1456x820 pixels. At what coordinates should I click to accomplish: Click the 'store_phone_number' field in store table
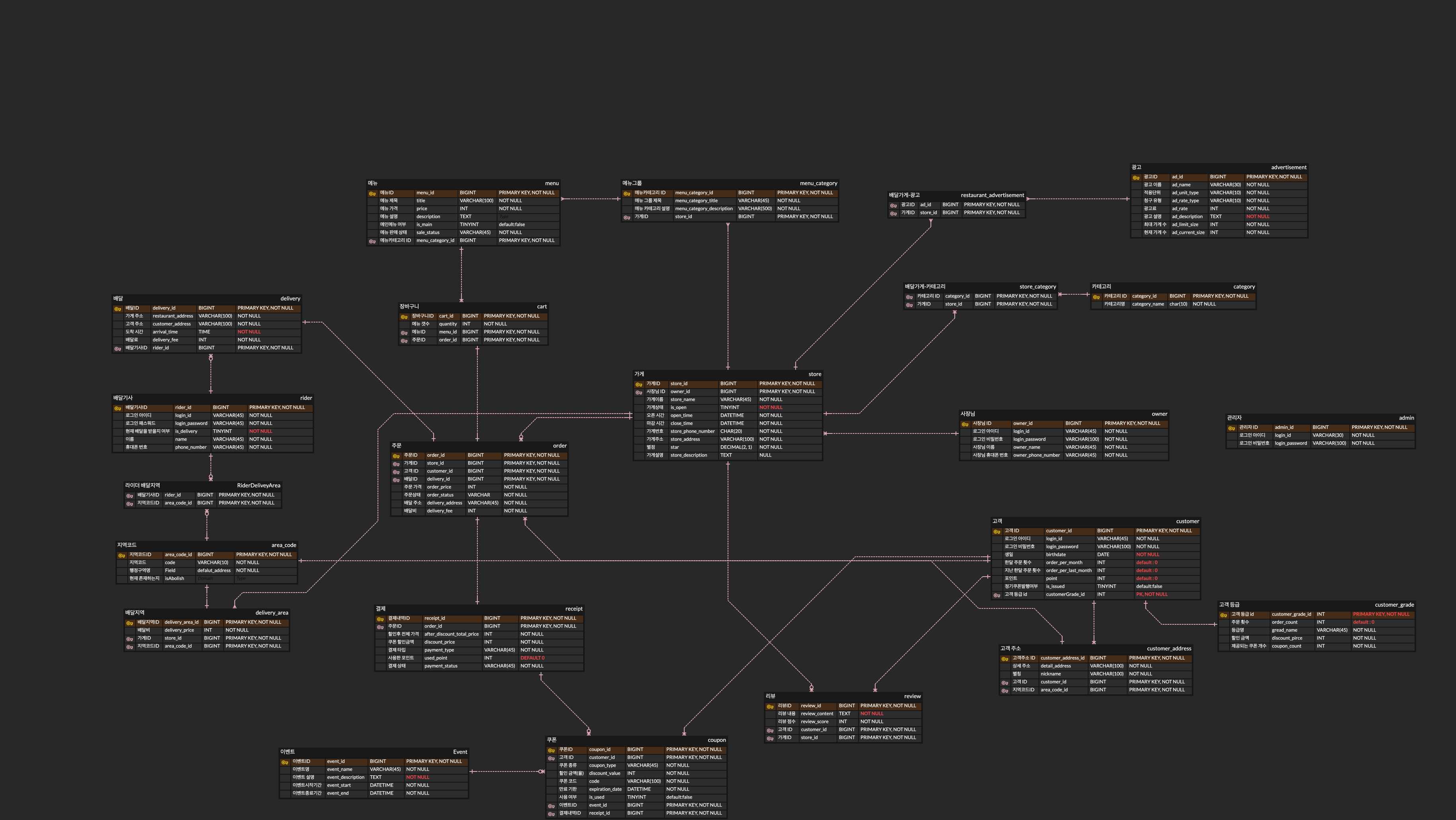point(692,431)
